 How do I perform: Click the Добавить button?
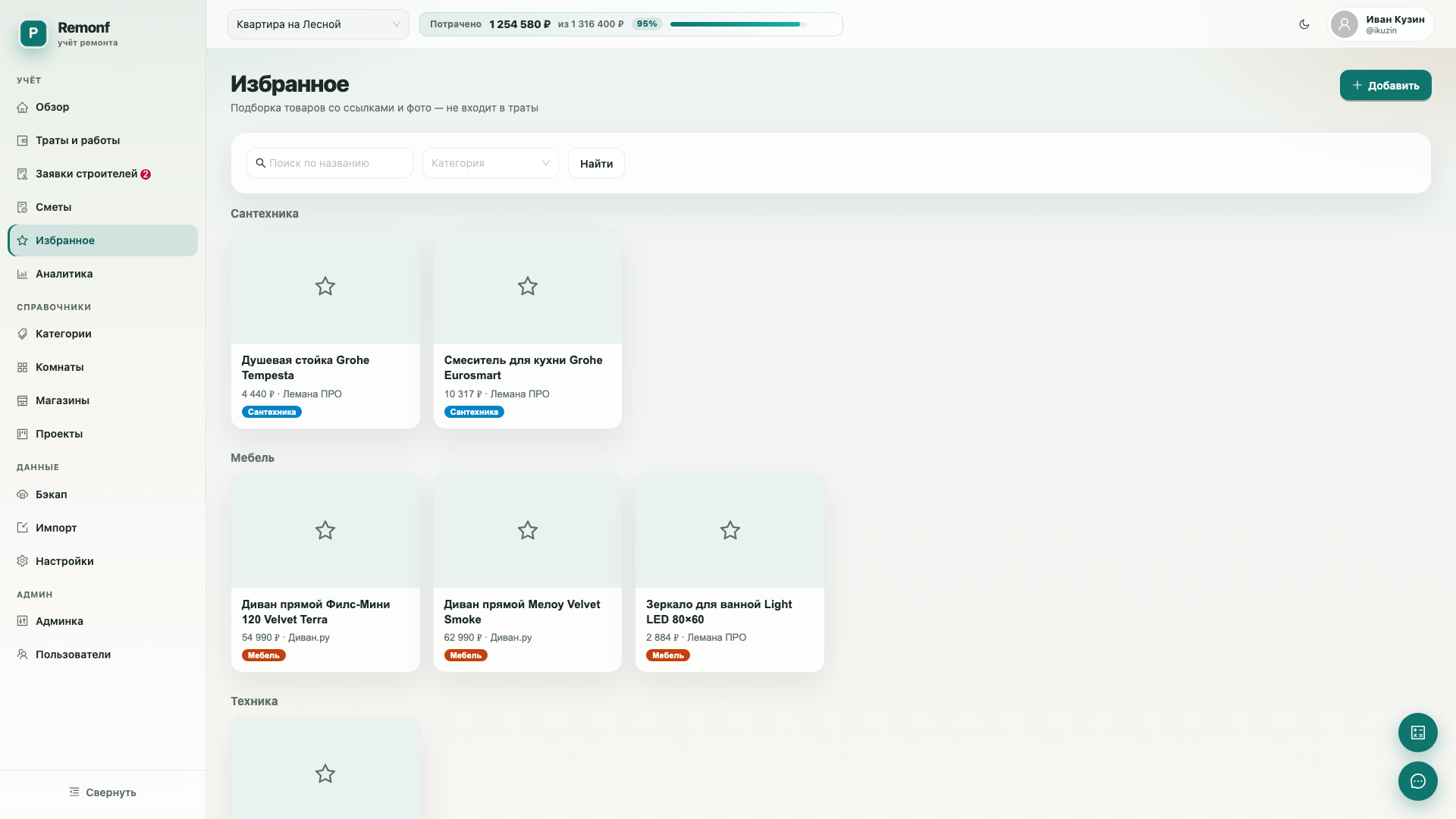[x=1385, y=85]
